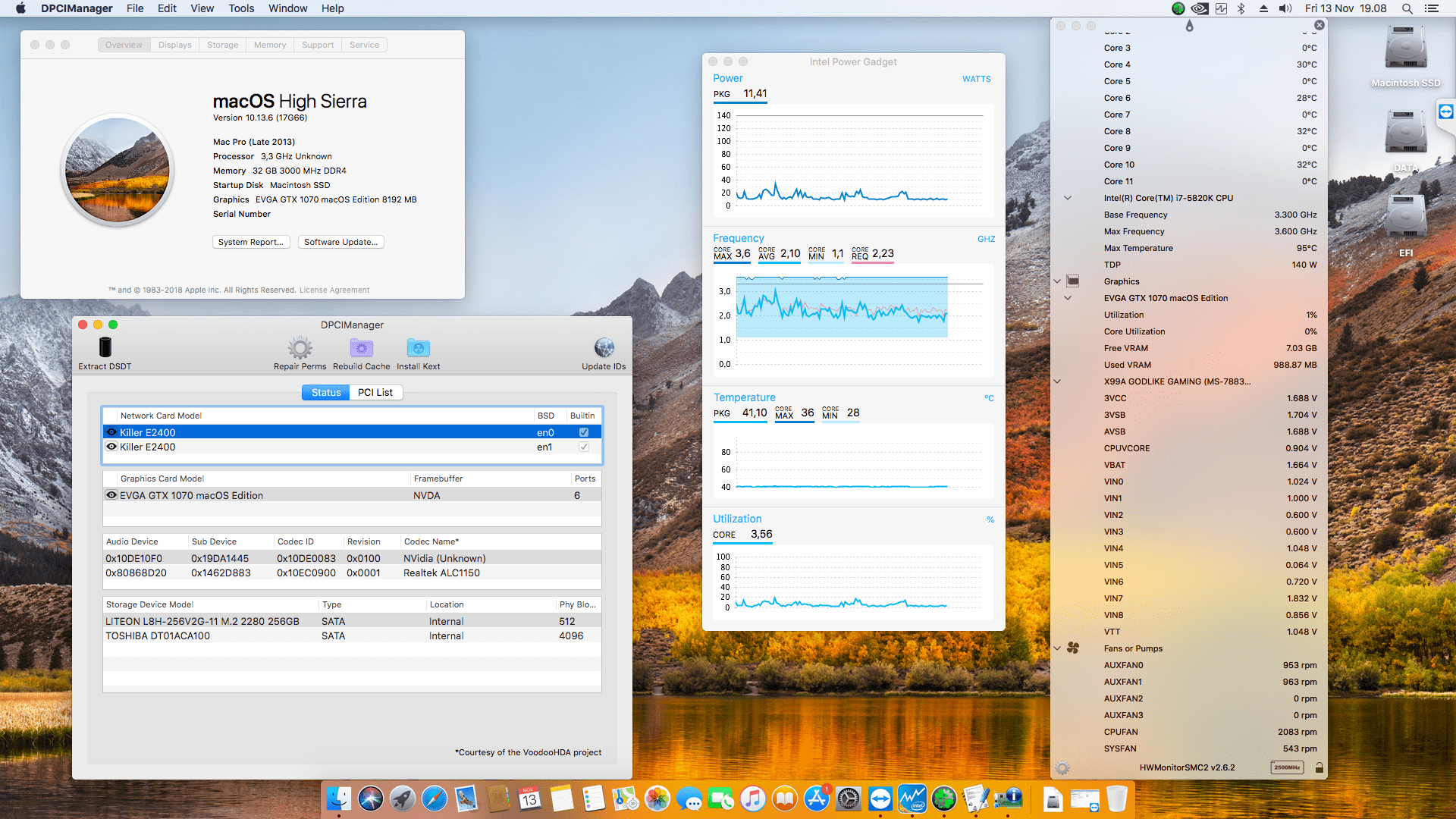The height and width of the screenshot is (819, 1456).
Task: Click the eject menu bar icon
Action: tap(1263, 8)
